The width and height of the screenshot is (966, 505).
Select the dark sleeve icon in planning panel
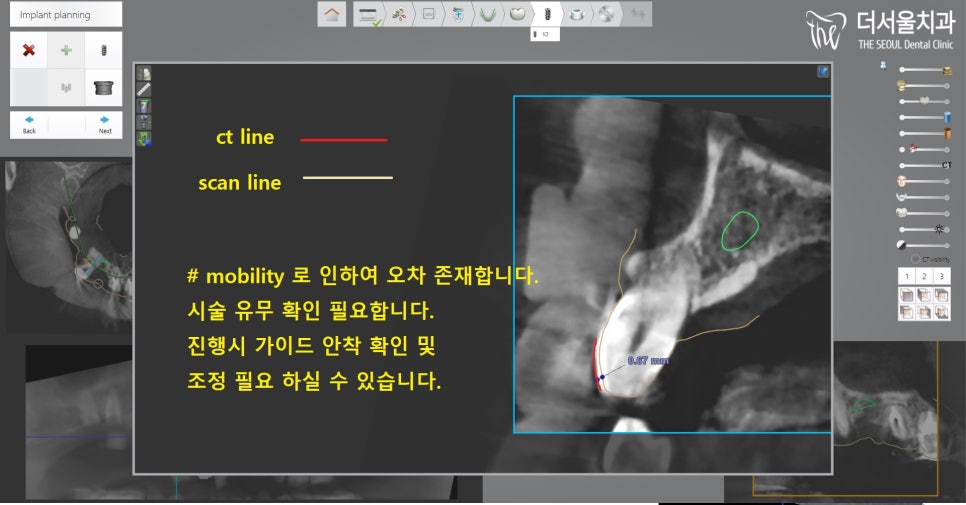(x=103, y=88)
